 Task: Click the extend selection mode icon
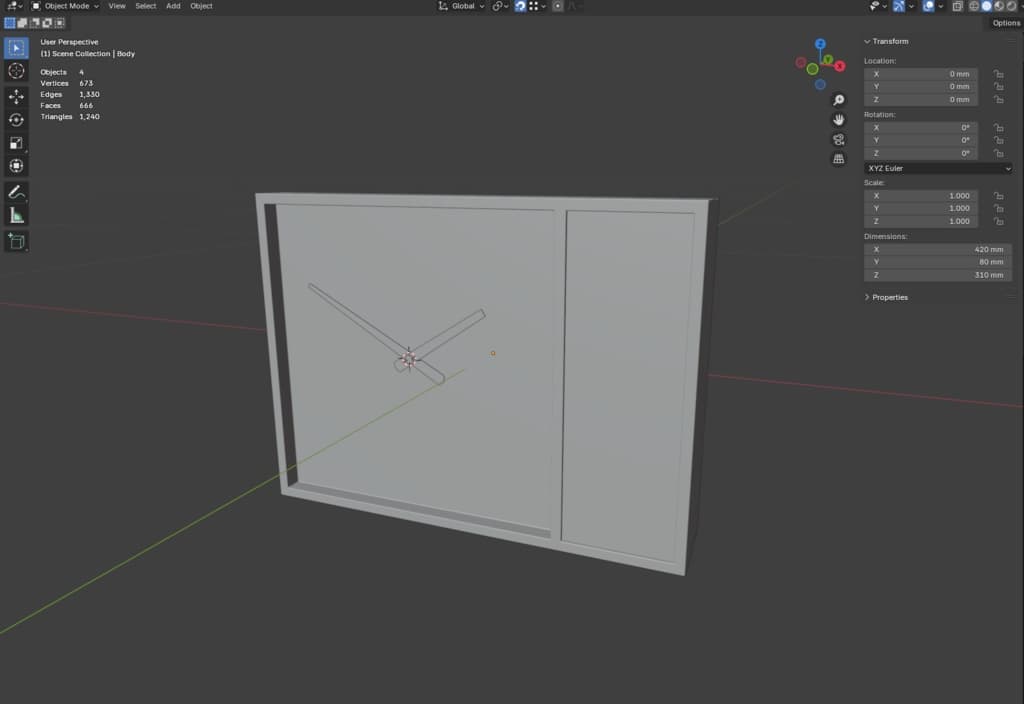tap(22, 23)
